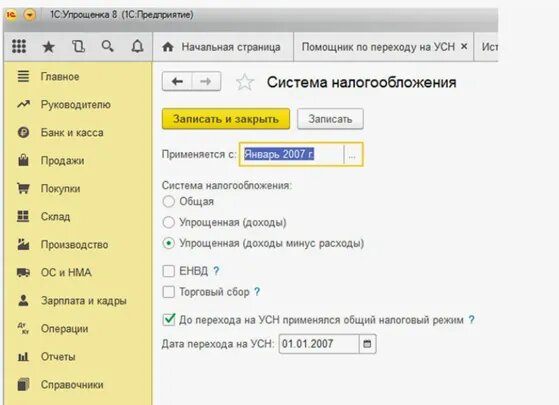The width and height of the screenshot is (559, 405).
Task: Click the Руководителю trend line icon
Action: tap(23, 104)
